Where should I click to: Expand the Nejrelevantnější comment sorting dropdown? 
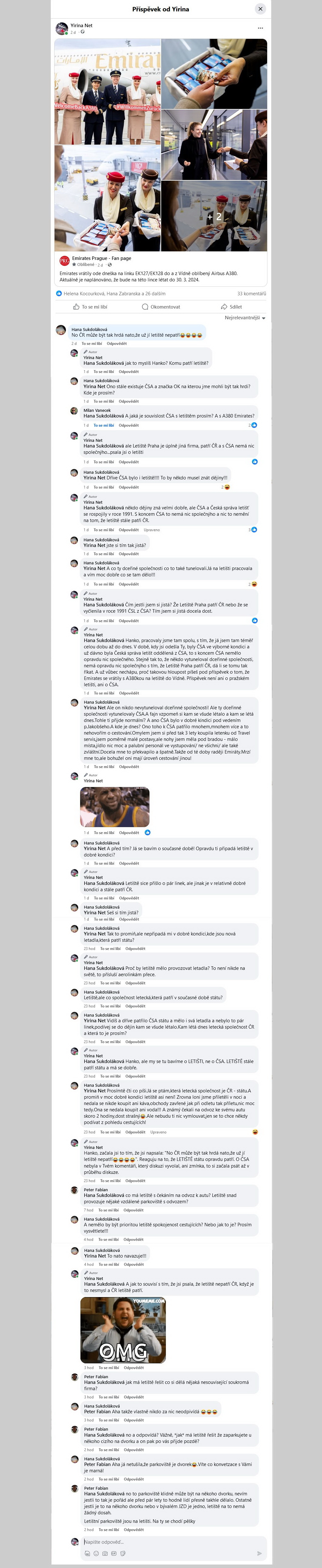click(245, 318)
